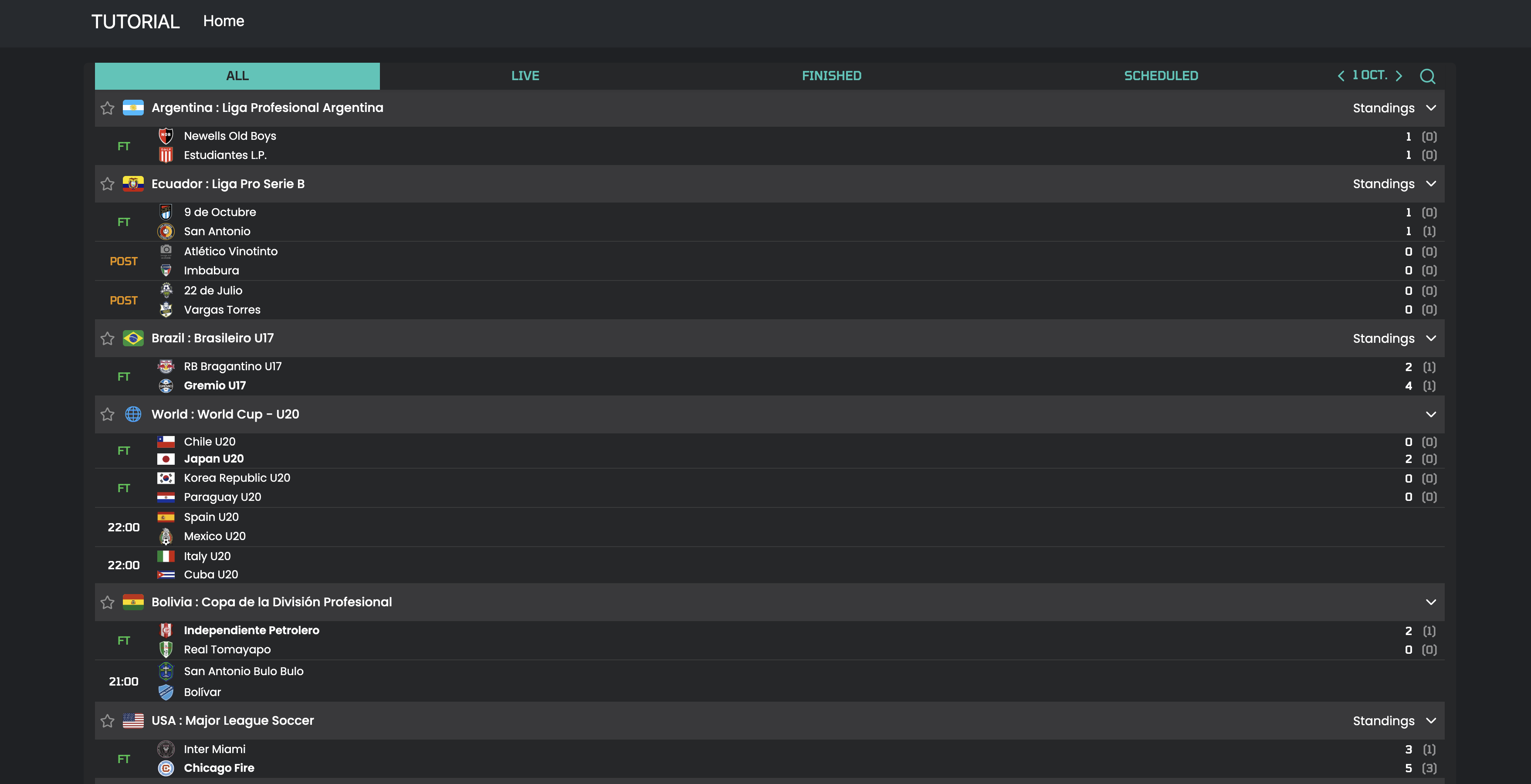Viewport: 1531px width, 784px height.
Task: Select the SCHEDULED tab
Action: (x=1160, y=76)
